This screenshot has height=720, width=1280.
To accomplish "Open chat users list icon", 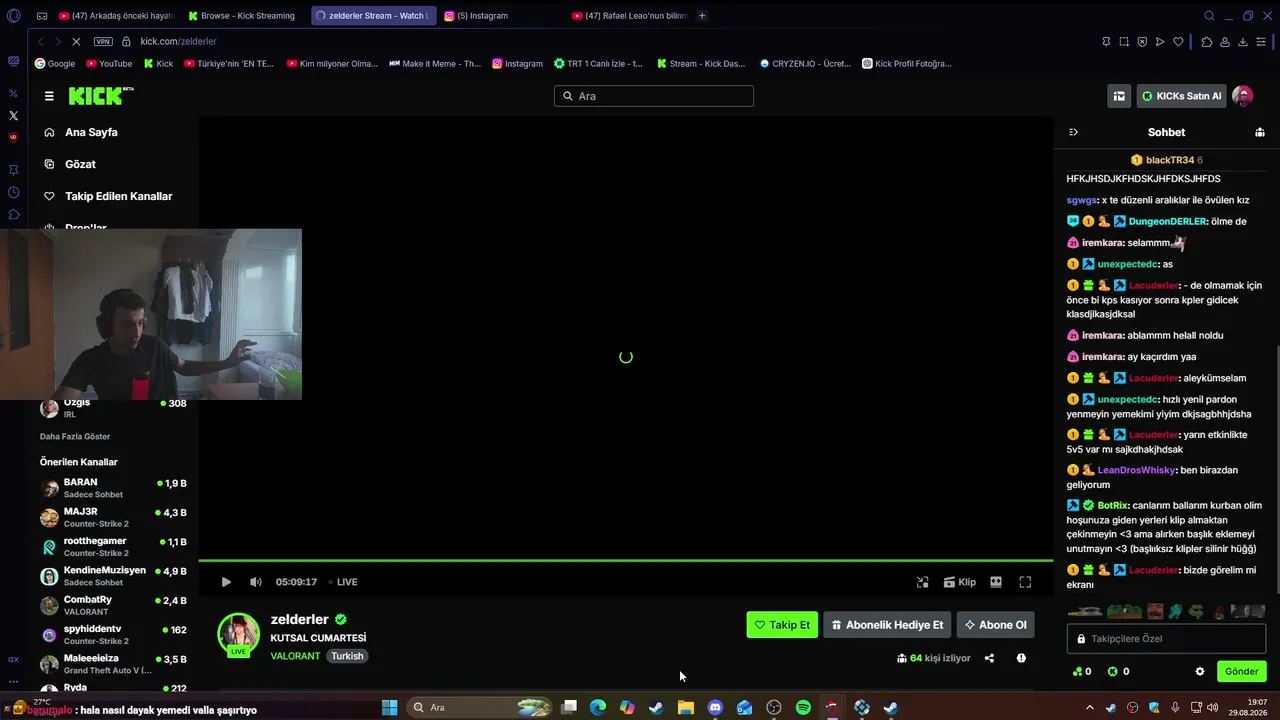I will [x=1260, y=132].
